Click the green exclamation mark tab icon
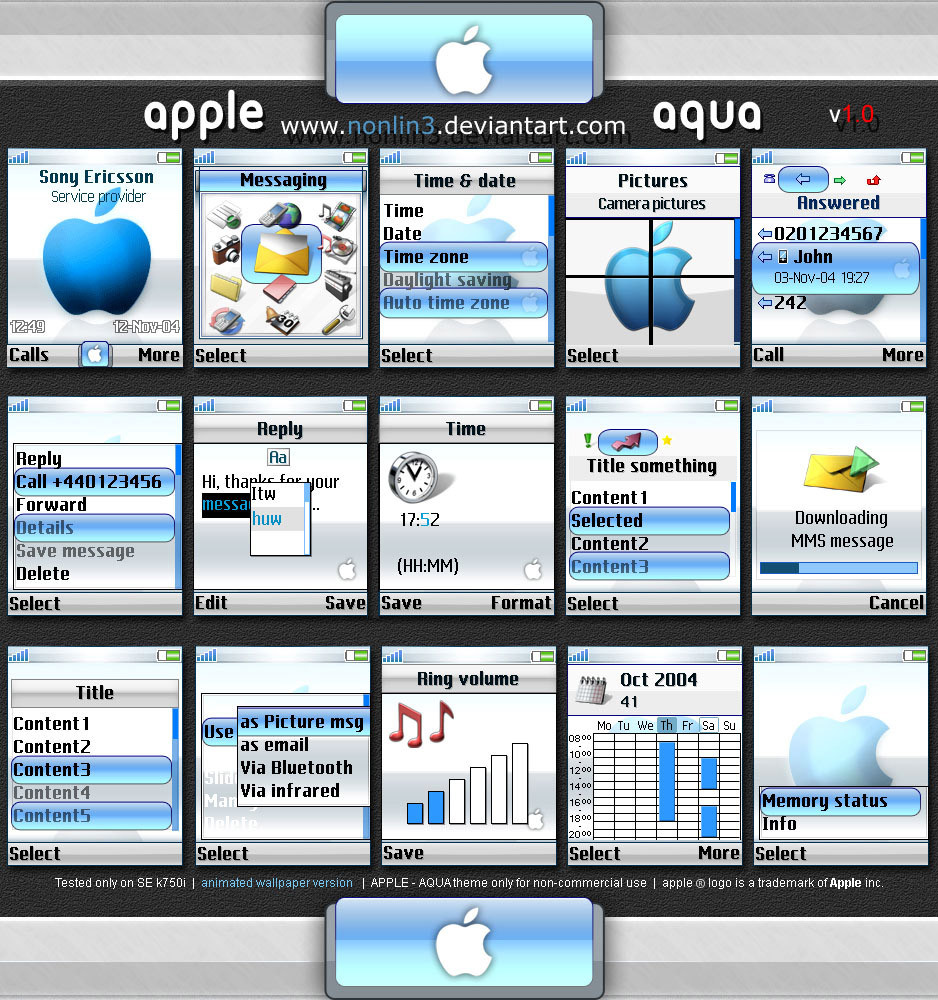 587,440
